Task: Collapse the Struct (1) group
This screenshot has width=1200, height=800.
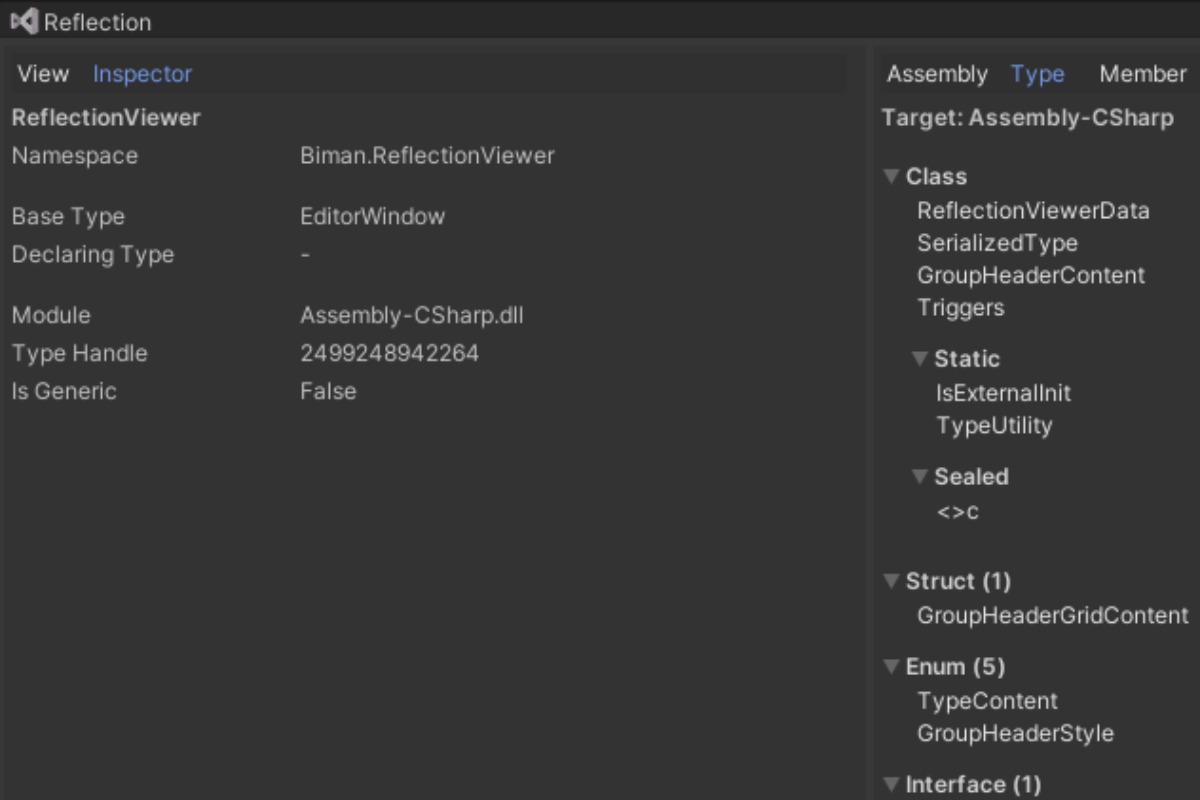Action: pos(892,582)
